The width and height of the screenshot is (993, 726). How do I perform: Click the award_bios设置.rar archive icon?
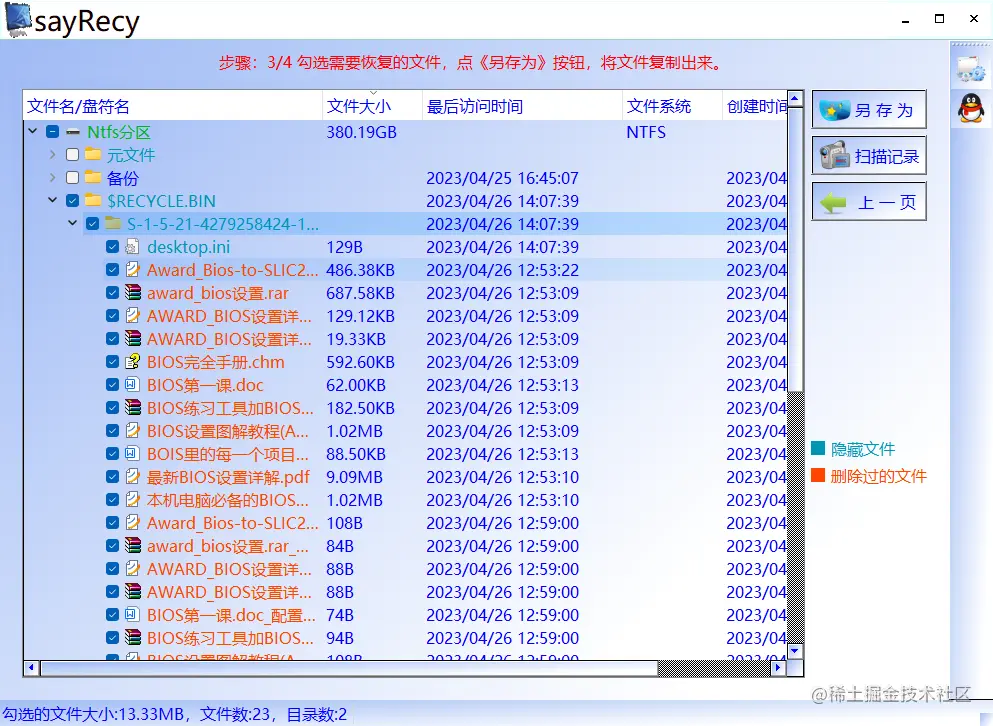[133, 293]
